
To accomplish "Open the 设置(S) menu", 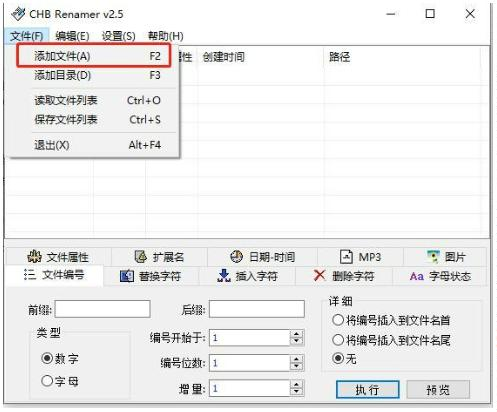I will click(x=119, y=36).
